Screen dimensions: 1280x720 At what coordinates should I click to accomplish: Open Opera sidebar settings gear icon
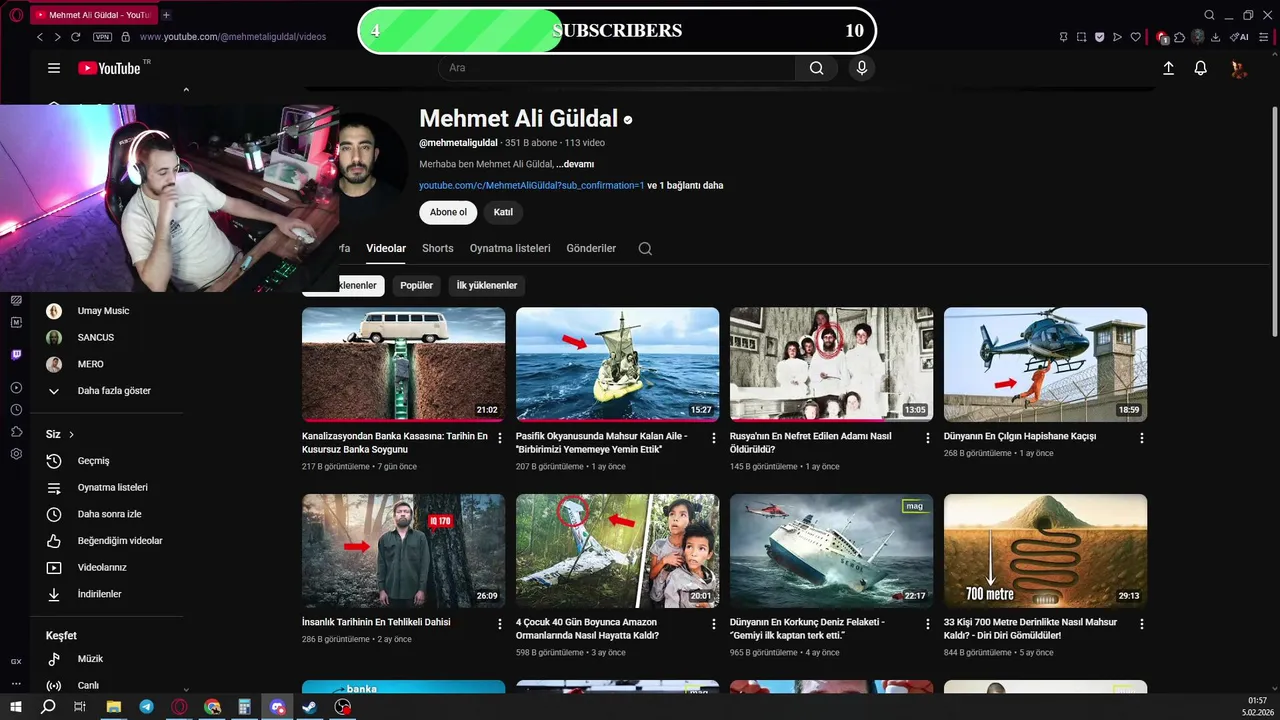pyautogui.click(x=16, y=454)
